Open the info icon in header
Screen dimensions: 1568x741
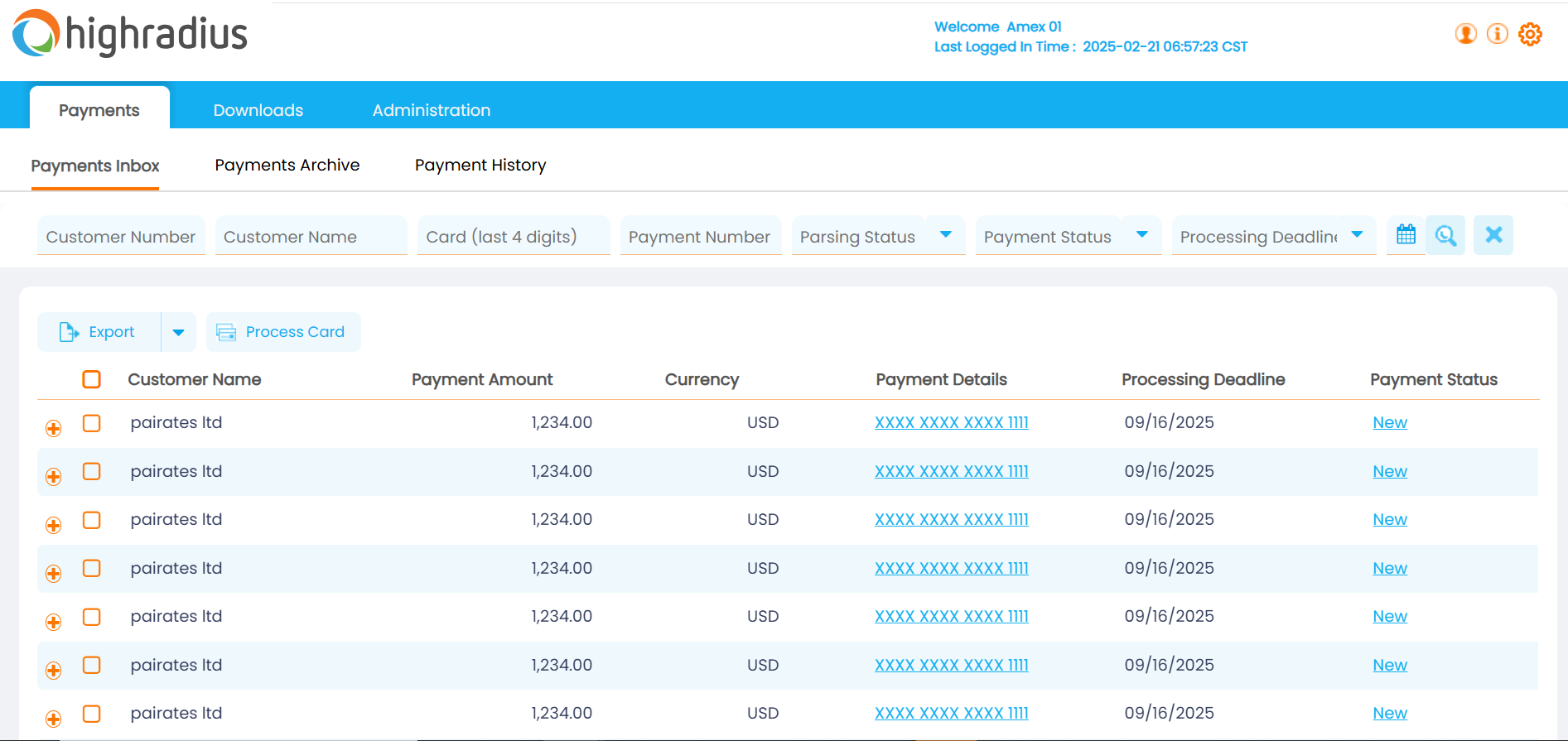[1497, 34]
